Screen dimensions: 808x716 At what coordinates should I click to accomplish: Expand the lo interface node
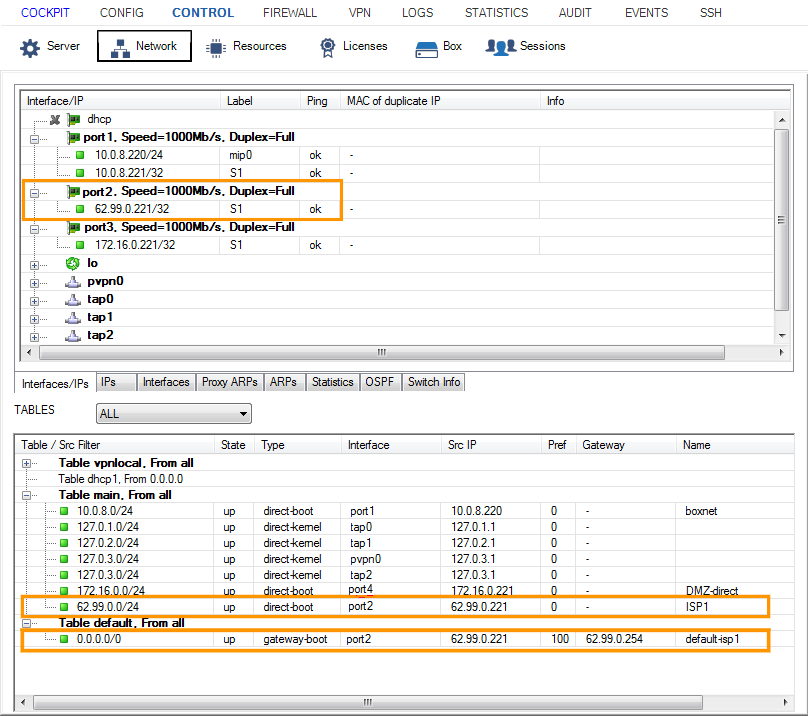coord(34,265)
